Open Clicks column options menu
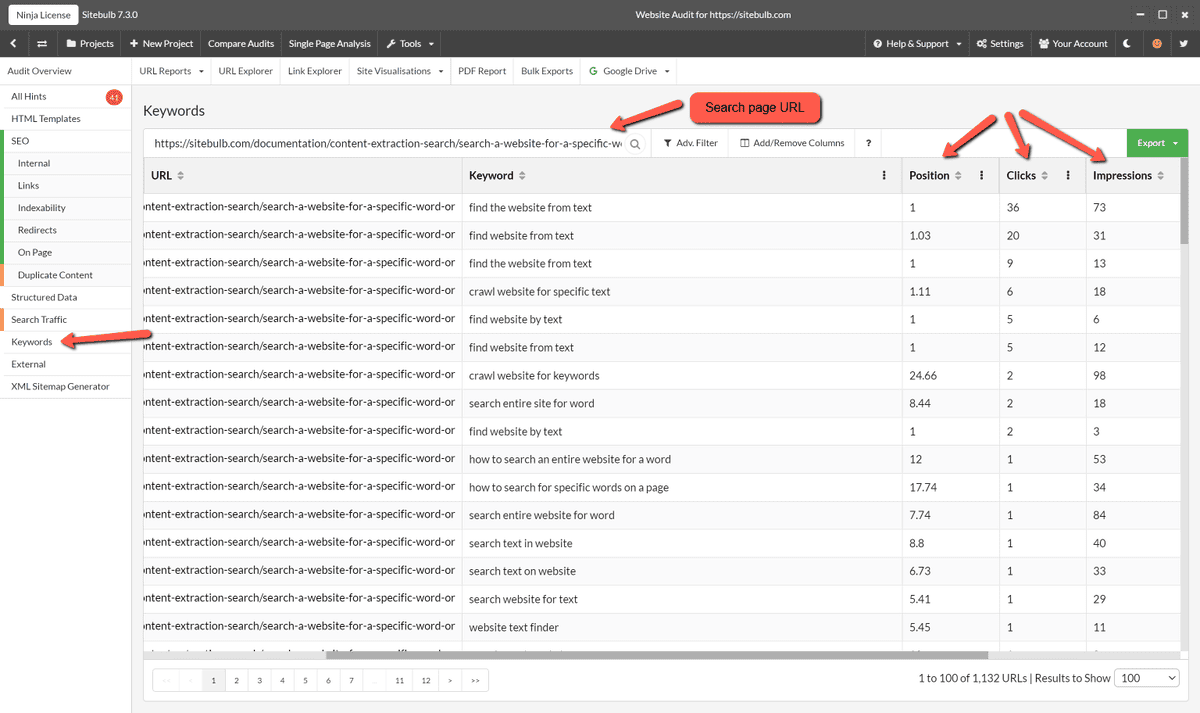Viewport: 1200px width, 713px height. click(x=1068, y=175)
